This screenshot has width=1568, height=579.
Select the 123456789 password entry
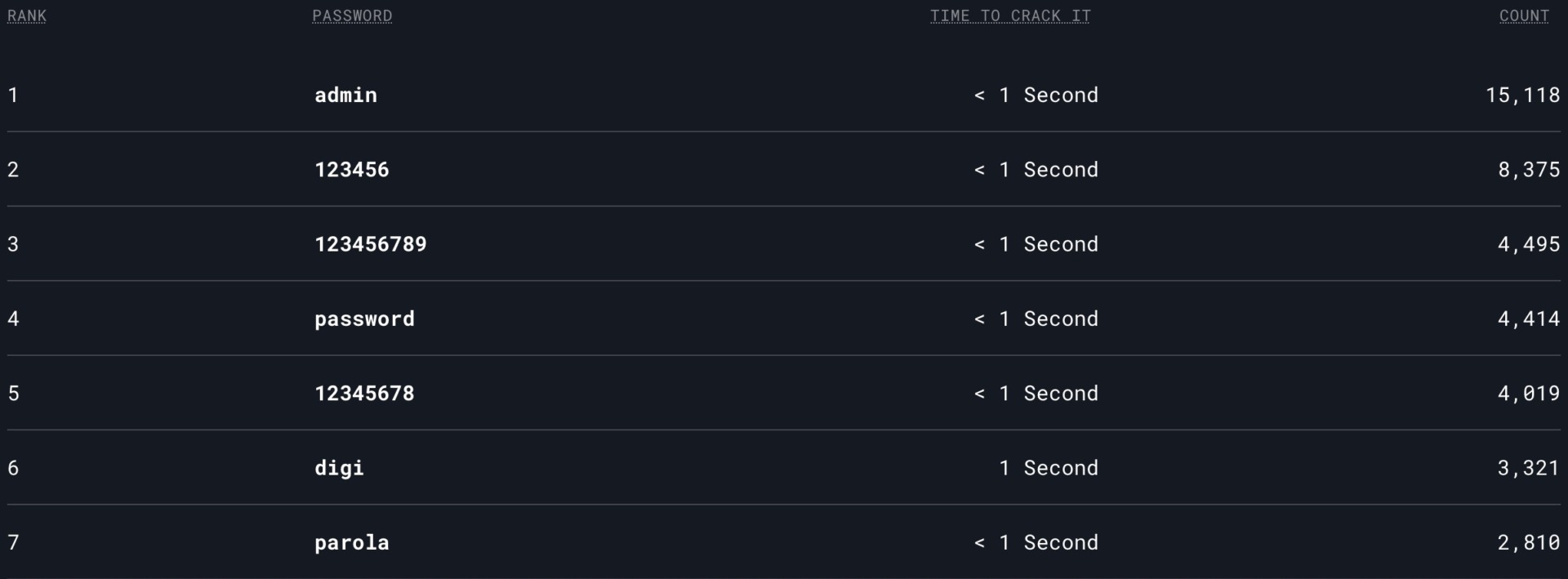pyautogui.click(x=371, y=244)
